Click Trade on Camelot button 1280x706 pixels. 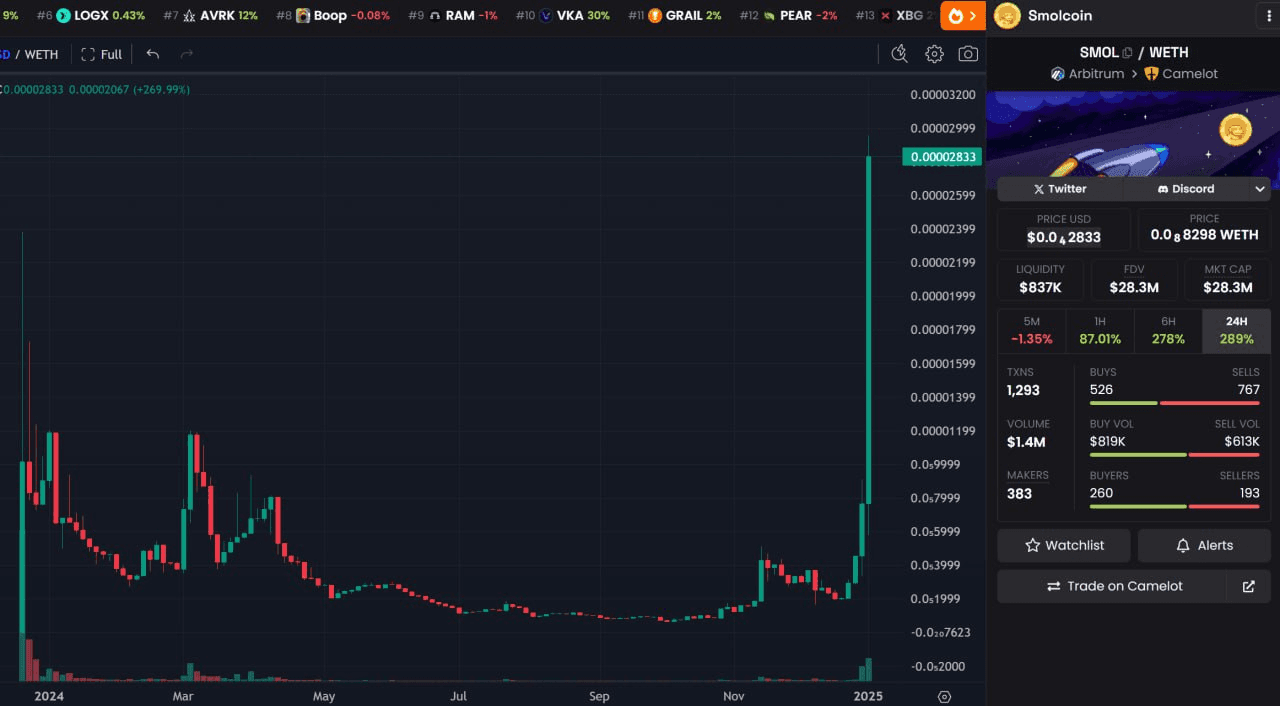click(x=1112, y=586)
